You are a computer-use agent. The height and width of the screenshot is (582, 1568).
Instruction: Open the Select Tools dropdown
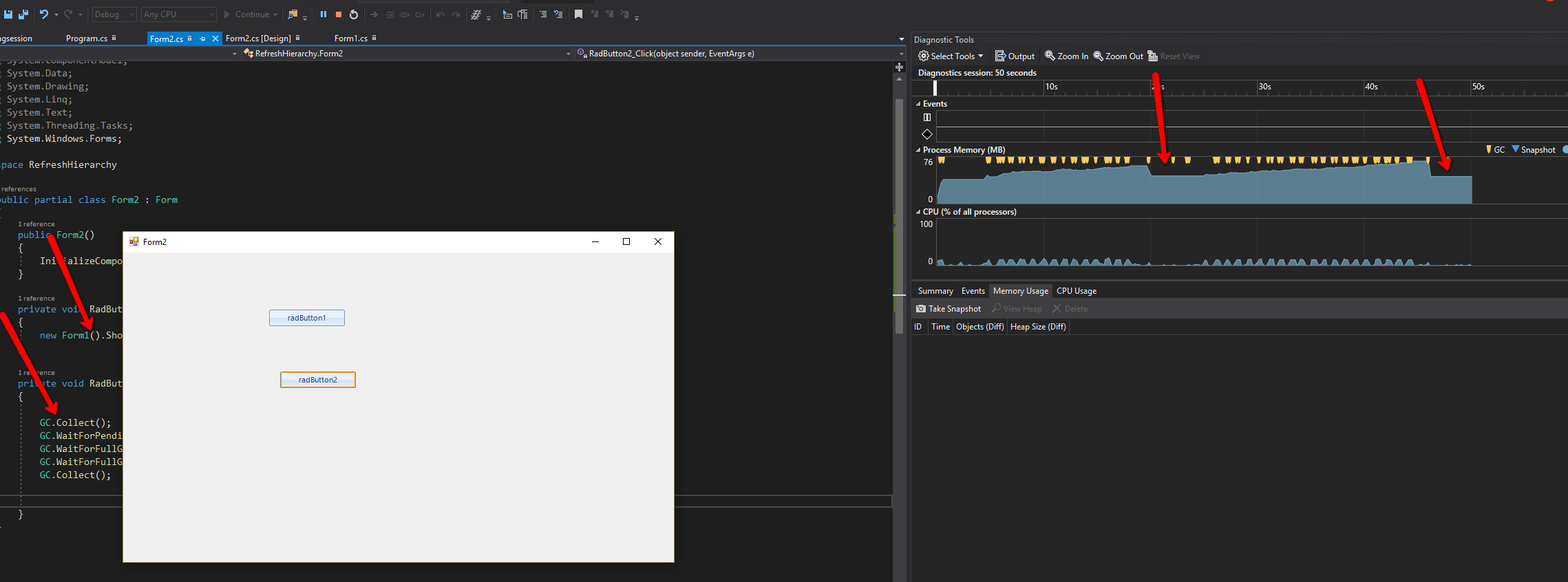pyautogui.click(x=951, y=56)
